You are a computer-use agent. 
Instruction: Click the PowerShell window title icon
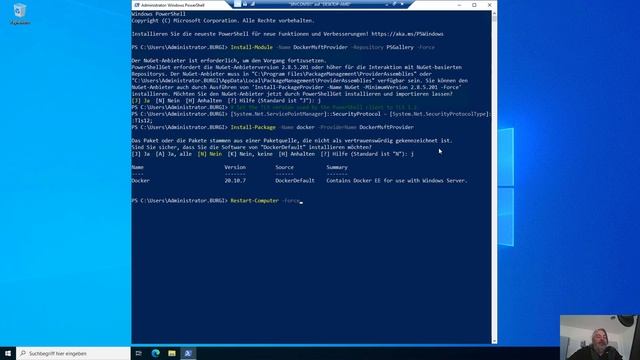pos(137,5)
